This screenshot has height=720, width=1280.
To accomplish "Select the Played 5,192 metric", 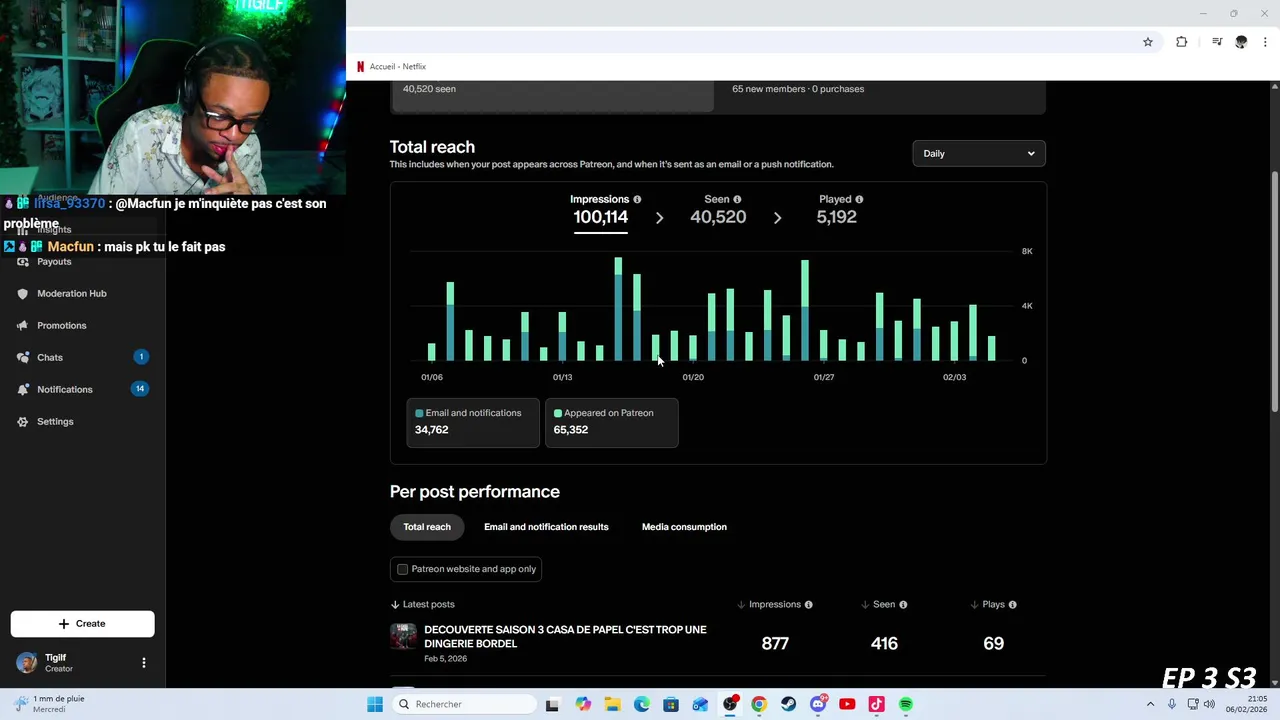I will point(837,210).
